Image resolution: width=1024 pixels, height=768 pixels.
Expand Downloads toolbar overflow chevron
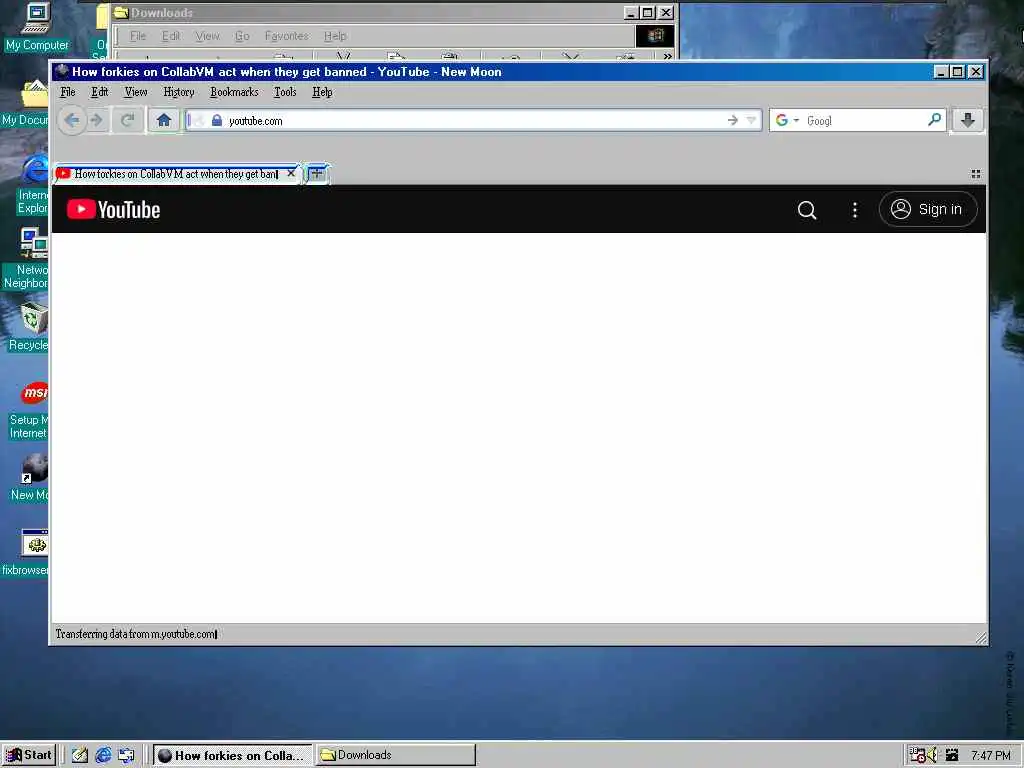(x=667, y=56)
